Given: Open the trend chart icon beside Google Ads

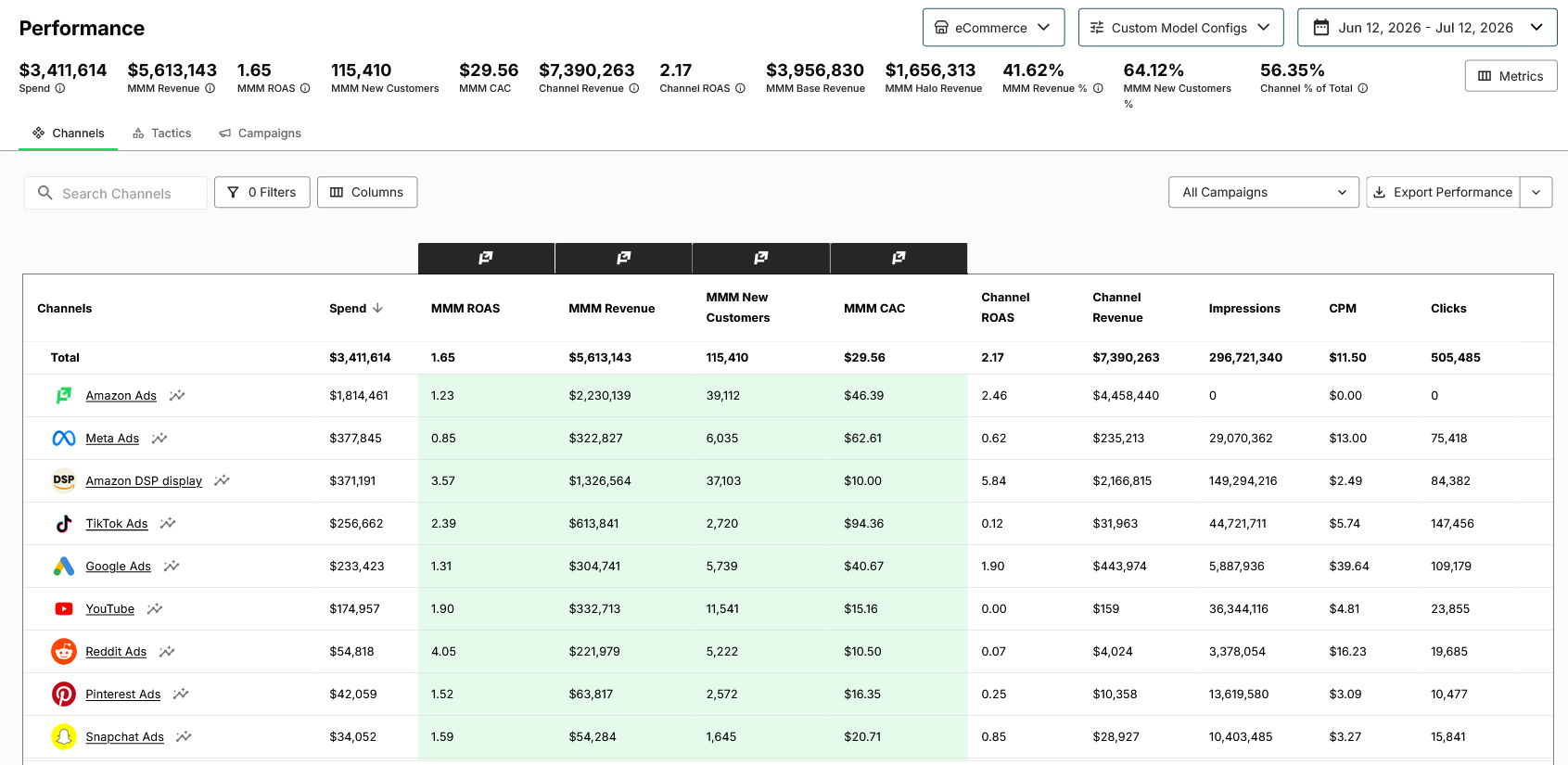Looking at the screenshot, I should click(x=172, y=567).
